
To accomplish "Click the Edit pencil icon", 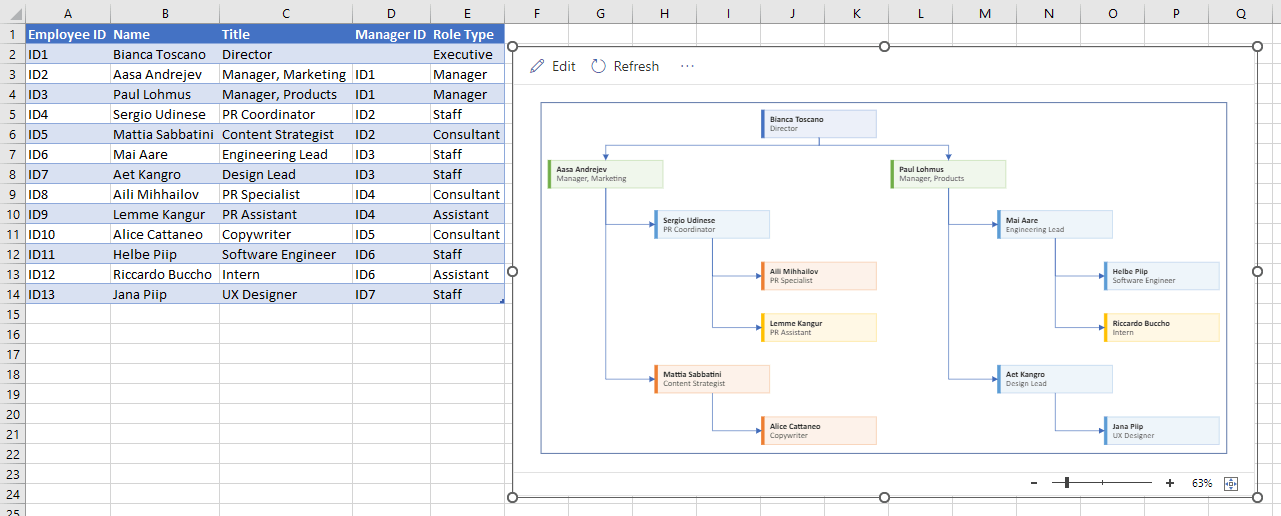I will click(x=537, y=66).
